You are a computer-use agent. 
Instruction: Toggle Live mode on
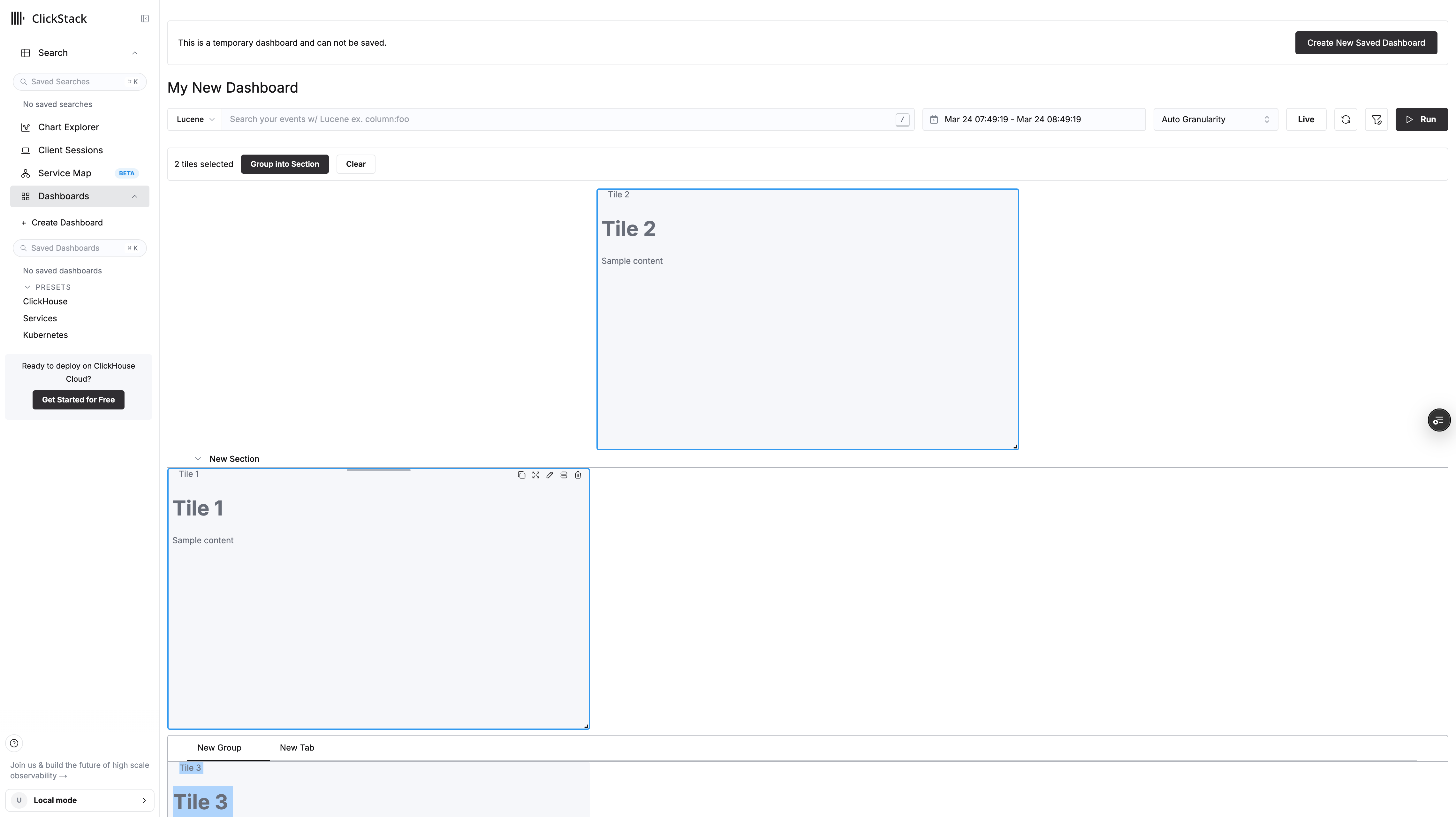[1306, 119]
